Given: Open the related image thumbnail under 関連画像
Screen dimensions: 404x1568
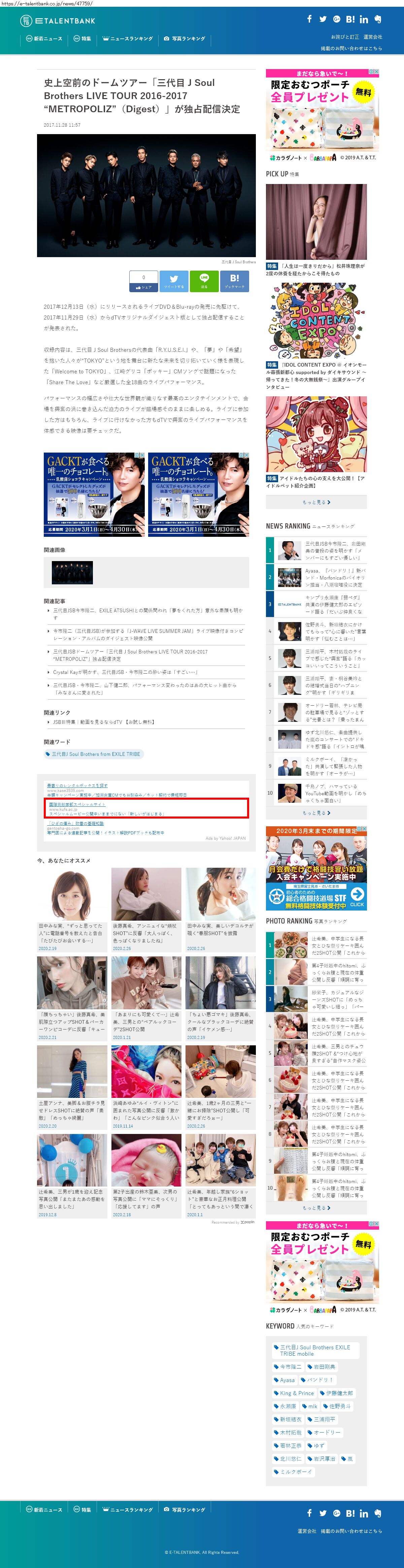Looking at the screenshot, I should click(x=72, y=572).
